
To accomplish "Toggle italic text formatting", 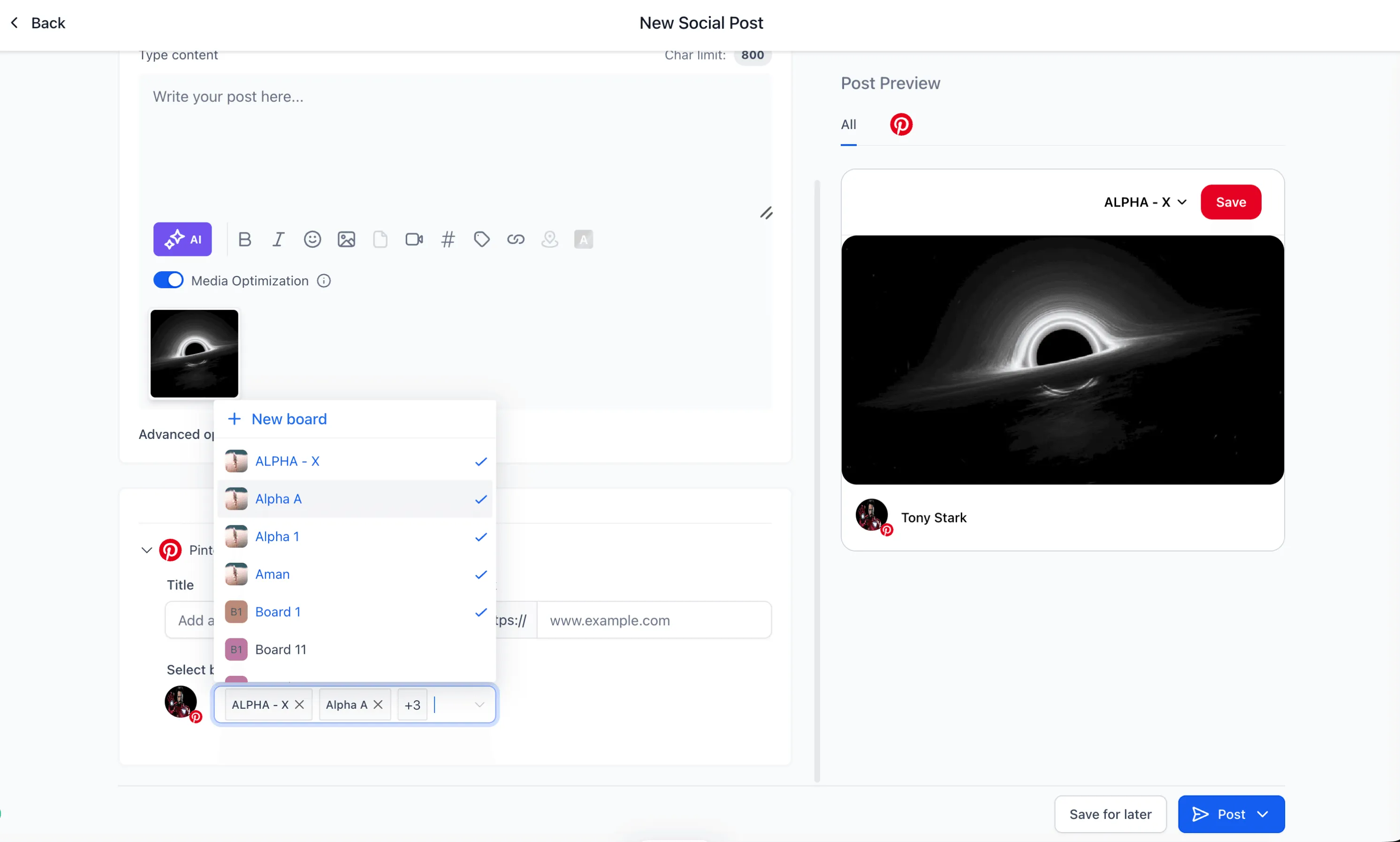I will pyautogui.click(x=278, y=239).
